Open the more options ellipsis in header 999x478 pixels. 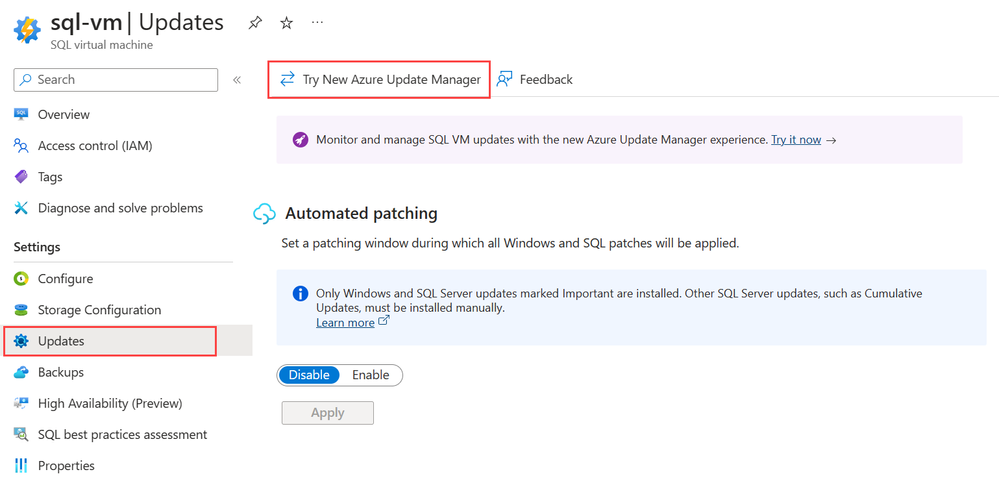point(317,22)
